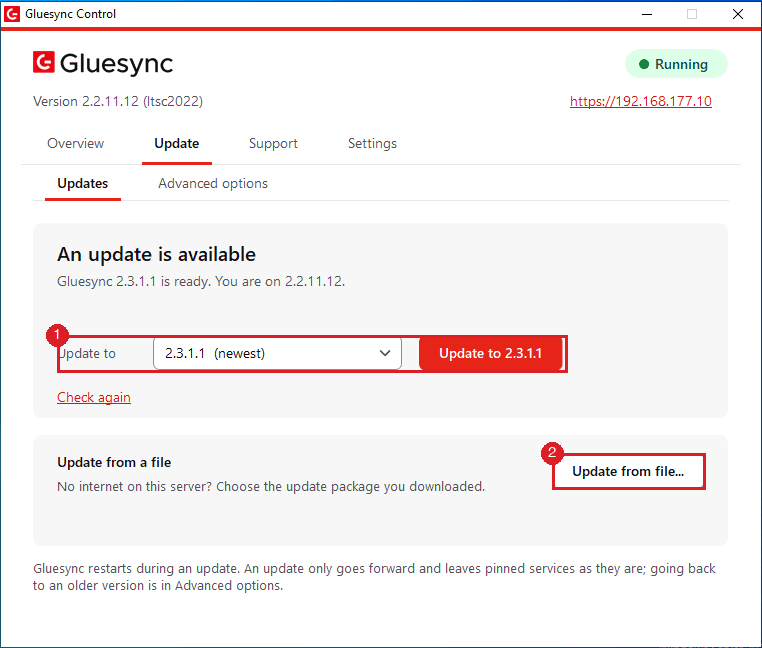Image resolution: width=762 pixels, height=648 pixels.
Task: Click the Update from a file heading
Action: (x=114, y=462)
